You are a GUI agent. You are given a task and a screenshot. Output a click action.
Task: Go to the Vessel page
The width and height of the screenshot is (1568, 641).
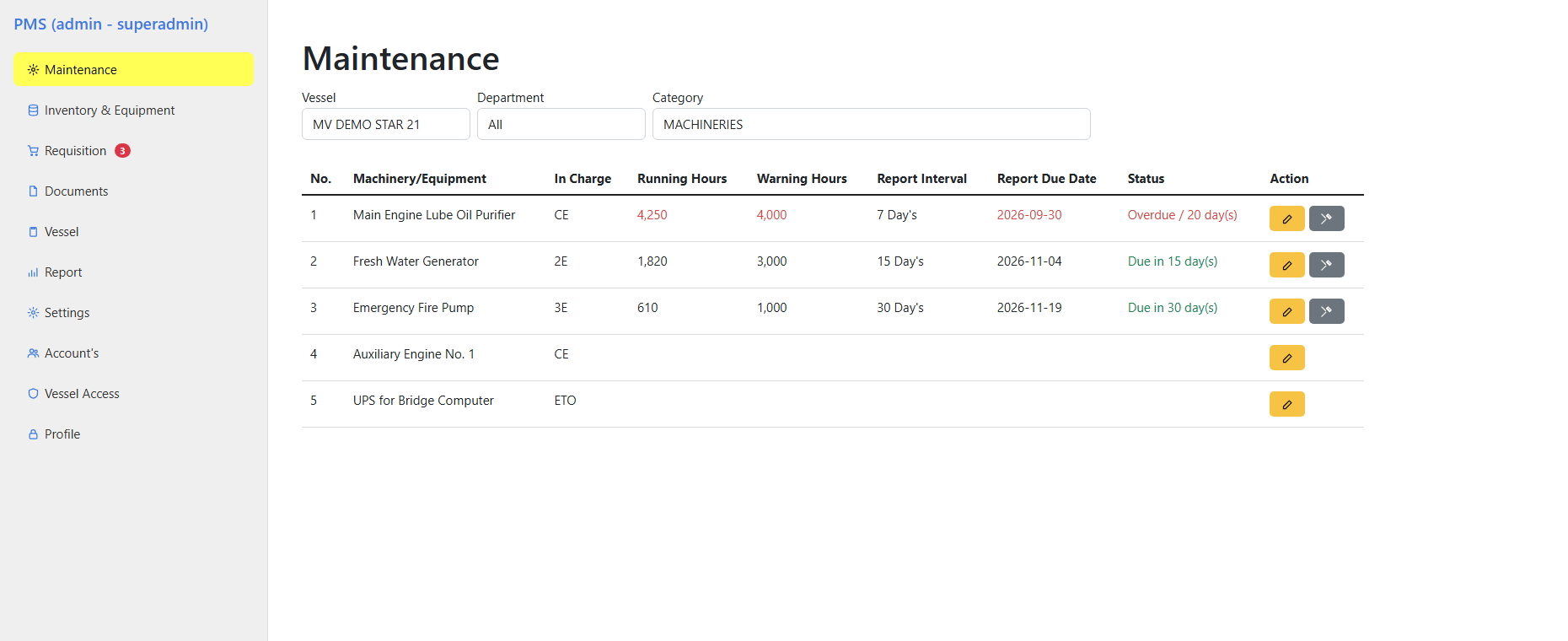(133, 231)
